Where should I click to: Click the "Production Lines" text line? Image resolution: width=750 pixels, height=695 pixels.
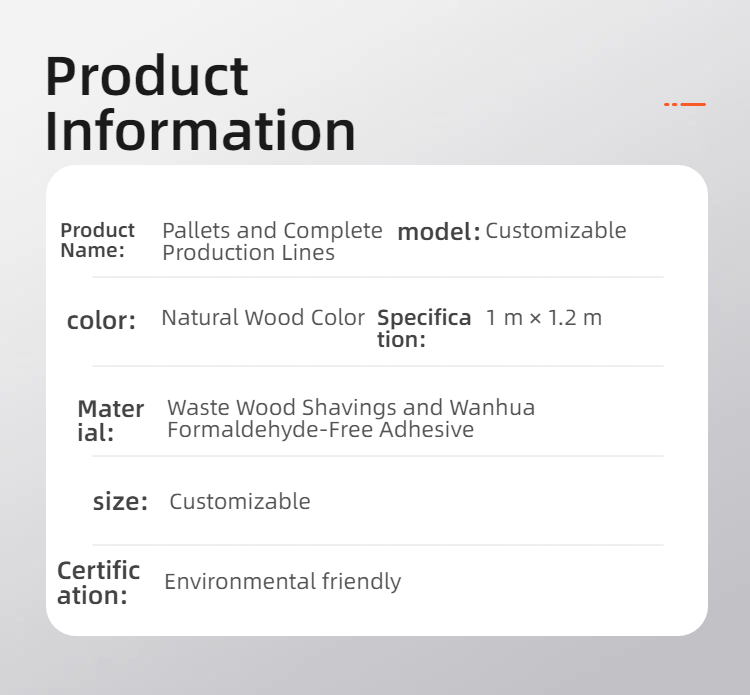pos(248,253)
